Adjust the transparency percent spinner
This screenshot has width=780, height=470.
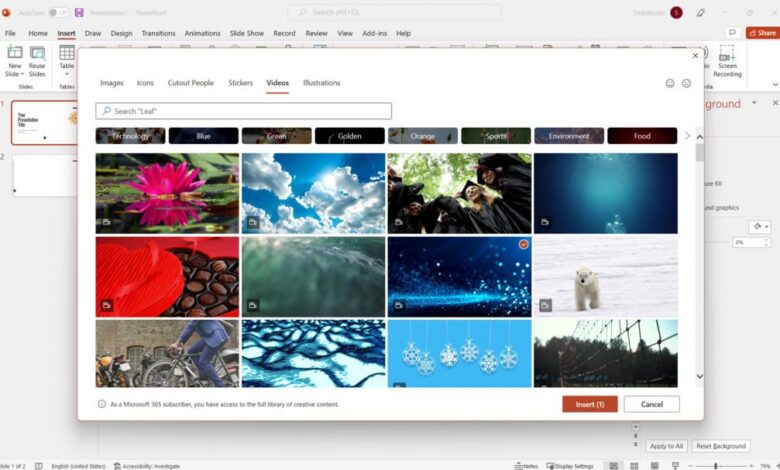(766, 242)
